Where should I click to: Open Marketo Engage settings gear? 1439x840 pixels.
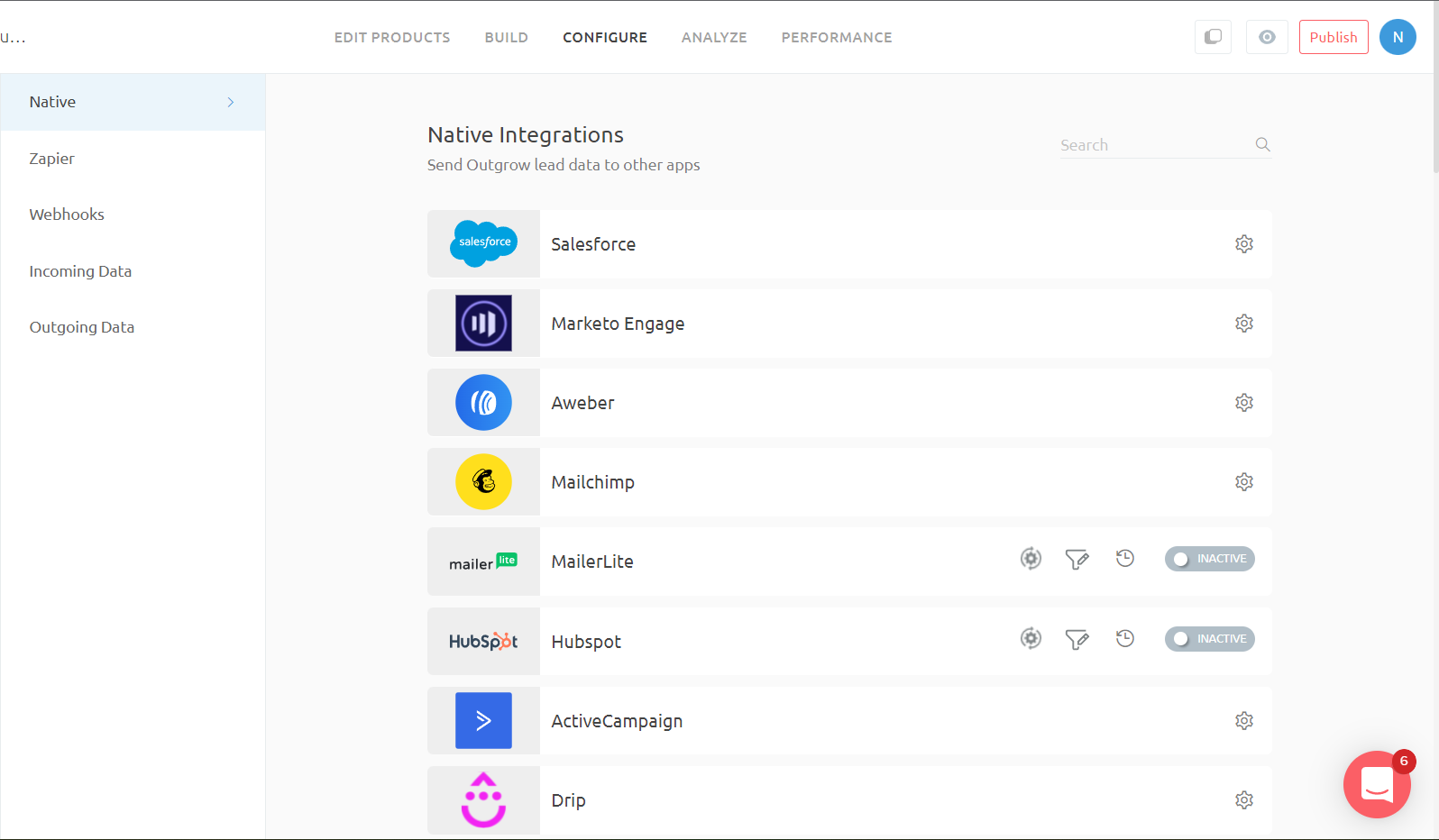[x=1244, y=324]
